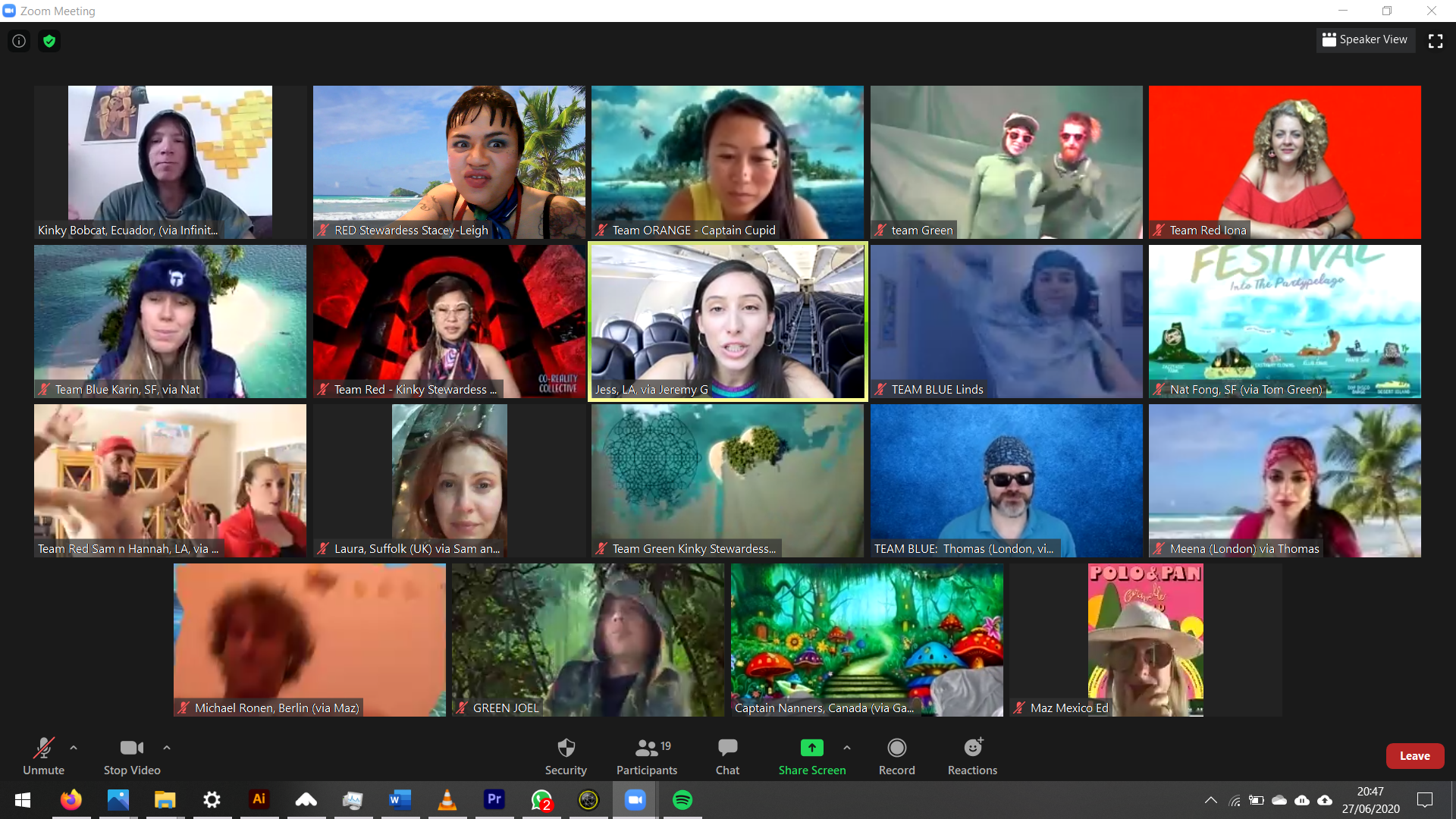Select Jess, LA video tile

[727, 322]
